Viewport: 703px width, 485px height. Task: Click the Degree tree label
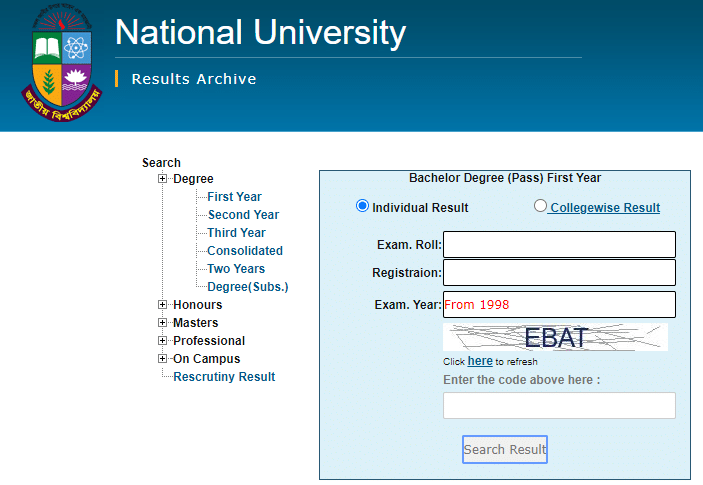point(193,178)
